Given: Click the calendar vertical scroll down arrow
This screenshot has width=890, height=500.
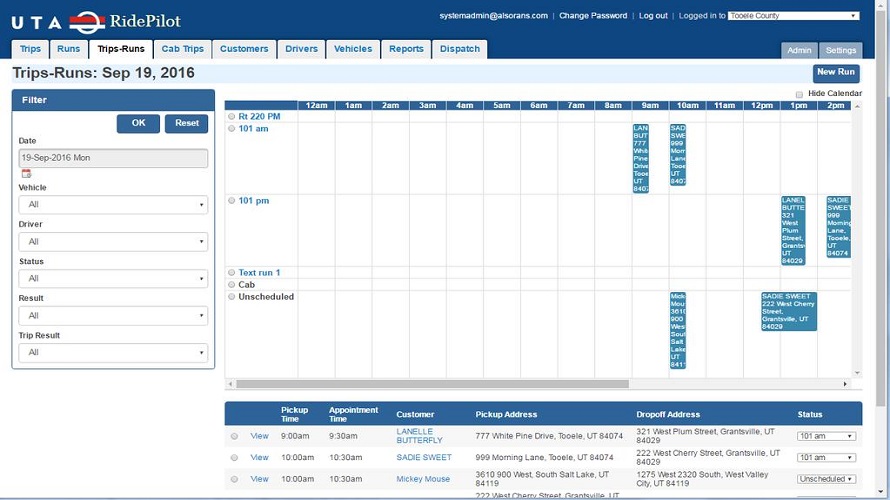Looking at the screenshot, I should 857,373.
